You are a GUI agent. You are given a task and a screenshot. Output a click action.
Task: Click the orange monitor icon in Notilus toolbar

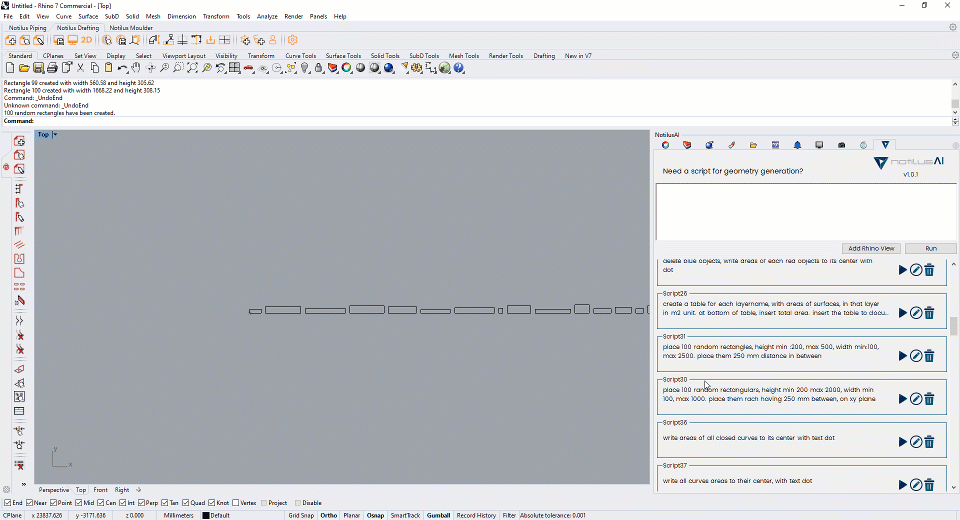click(72, 40)
